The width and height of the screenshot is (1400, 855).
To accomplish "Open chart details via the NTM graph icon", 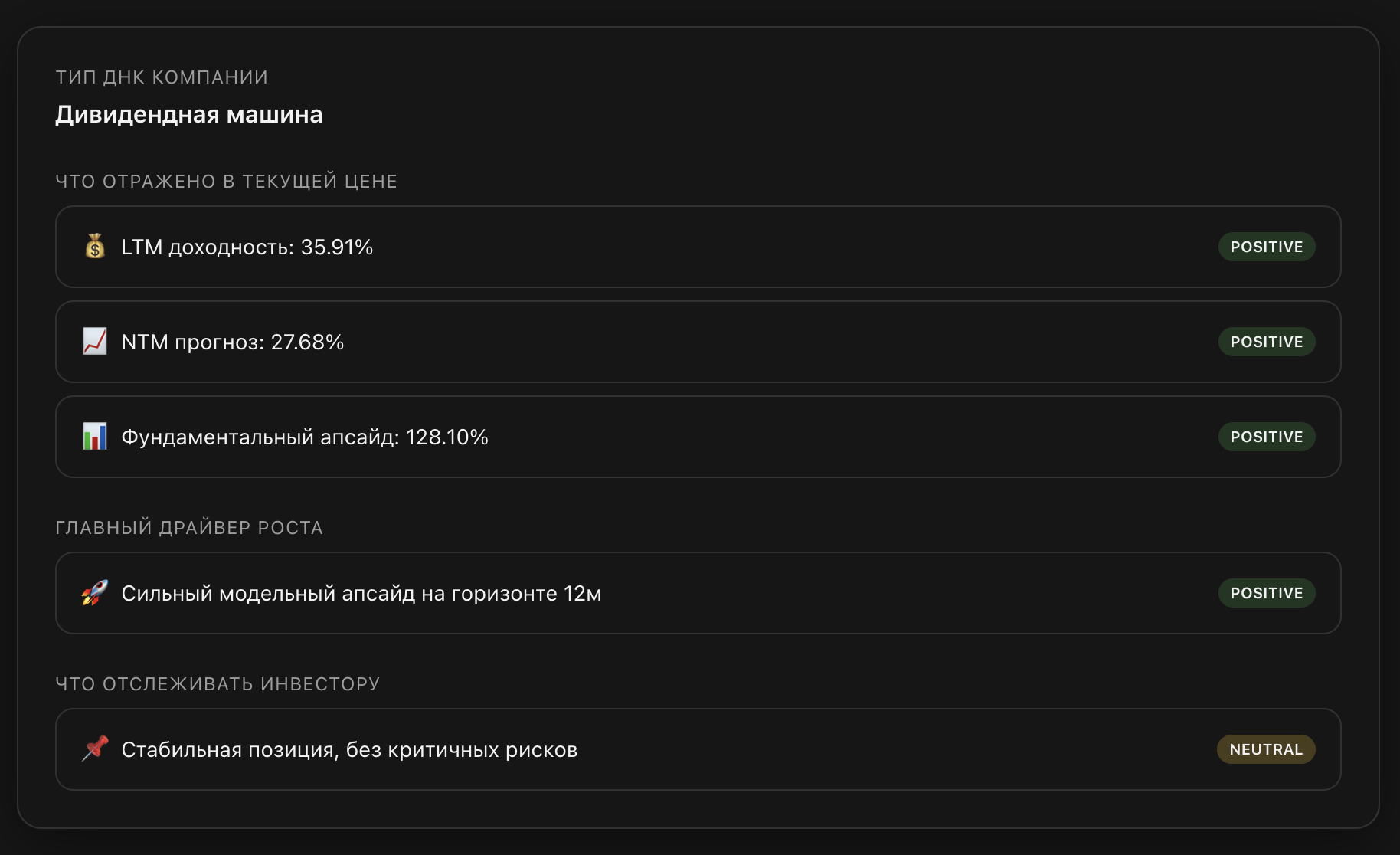I will pos(94,342).
